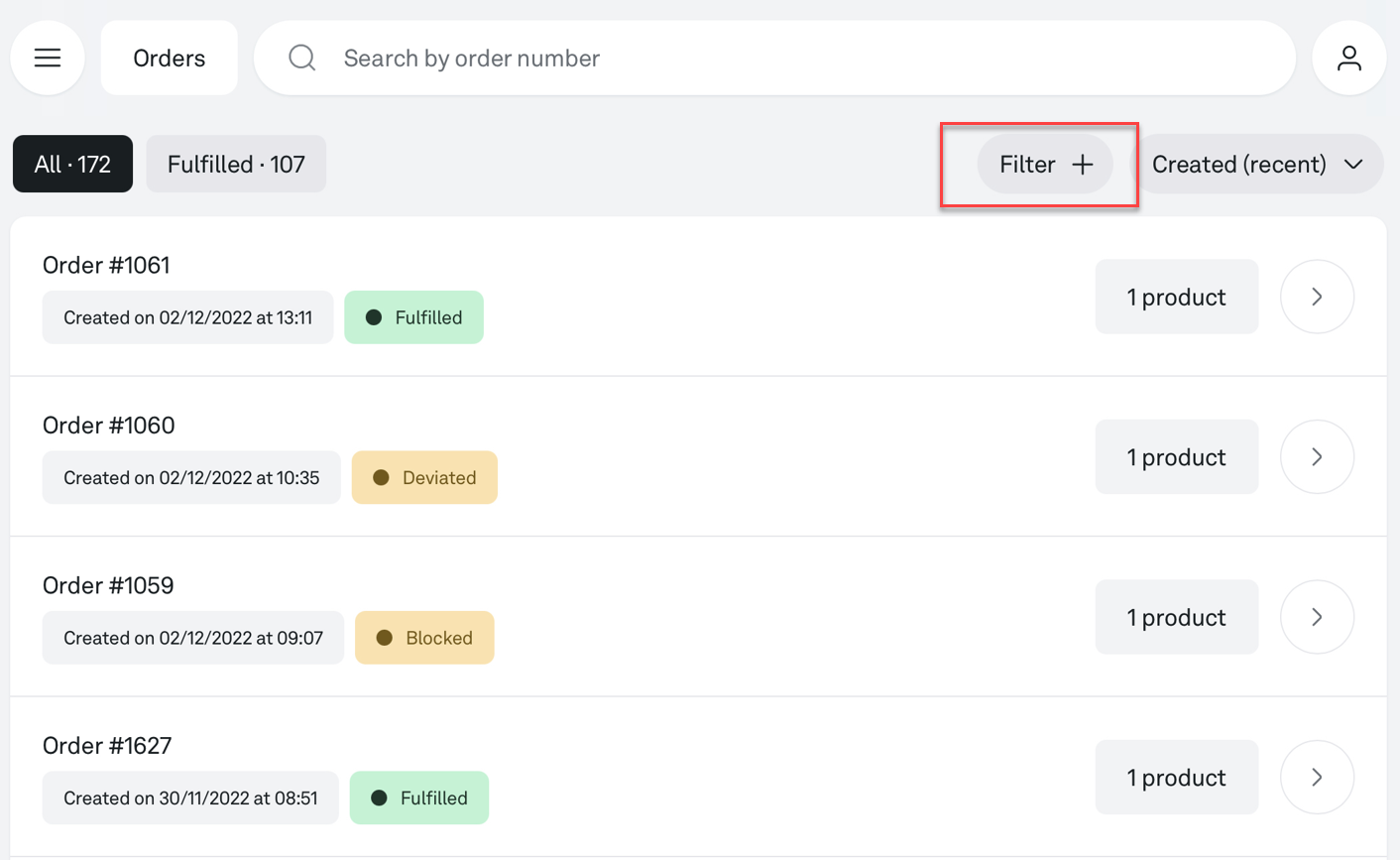Image resolution: width=1400 pixels, height=860 pixels.
Task: Click 1 product on Order #1060
Action: tap(1176, 457)
